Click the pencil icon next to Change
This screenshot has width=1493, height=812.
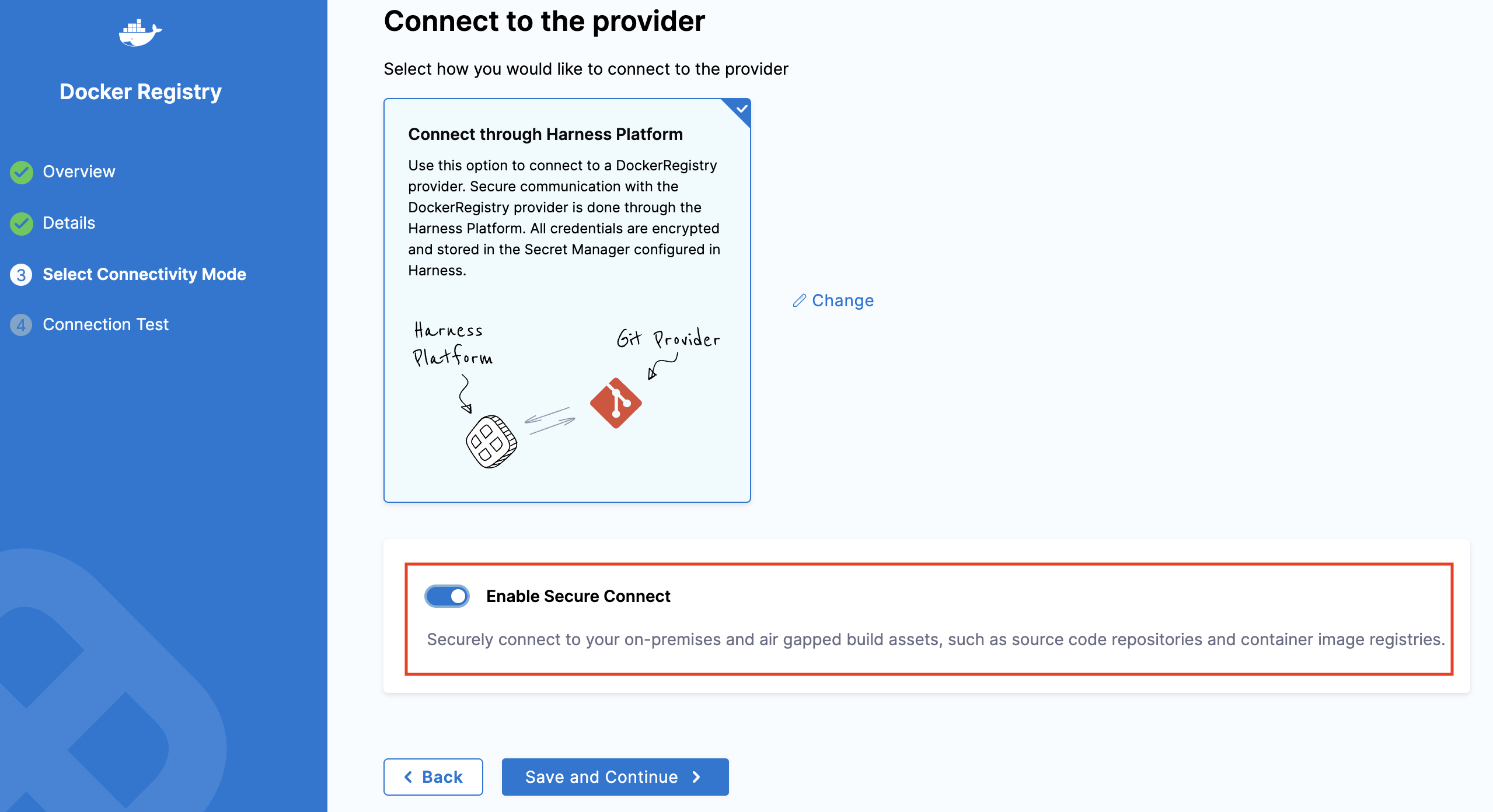tap(799, 300)
